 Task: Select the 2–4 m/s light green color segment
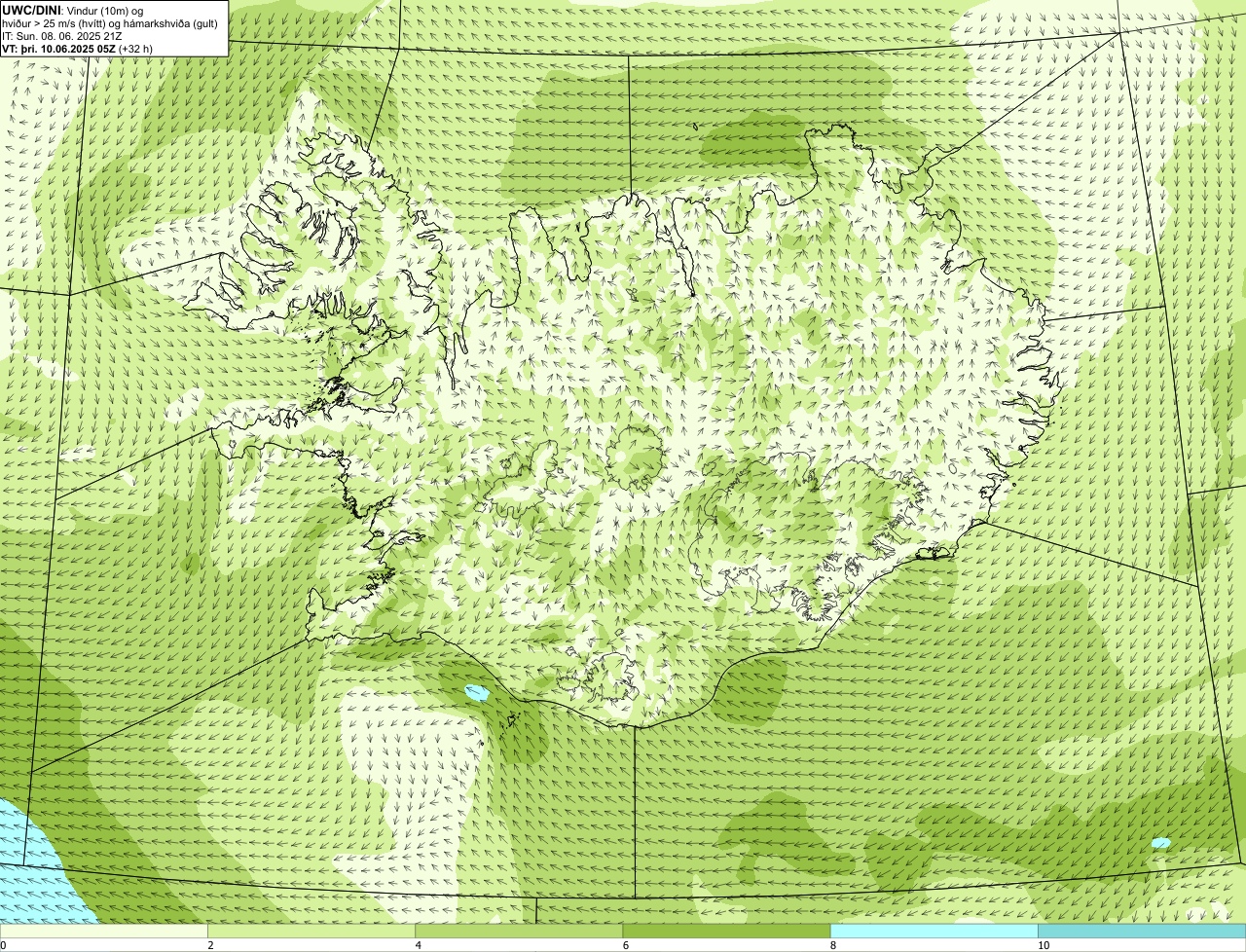(x=311, y=931)
